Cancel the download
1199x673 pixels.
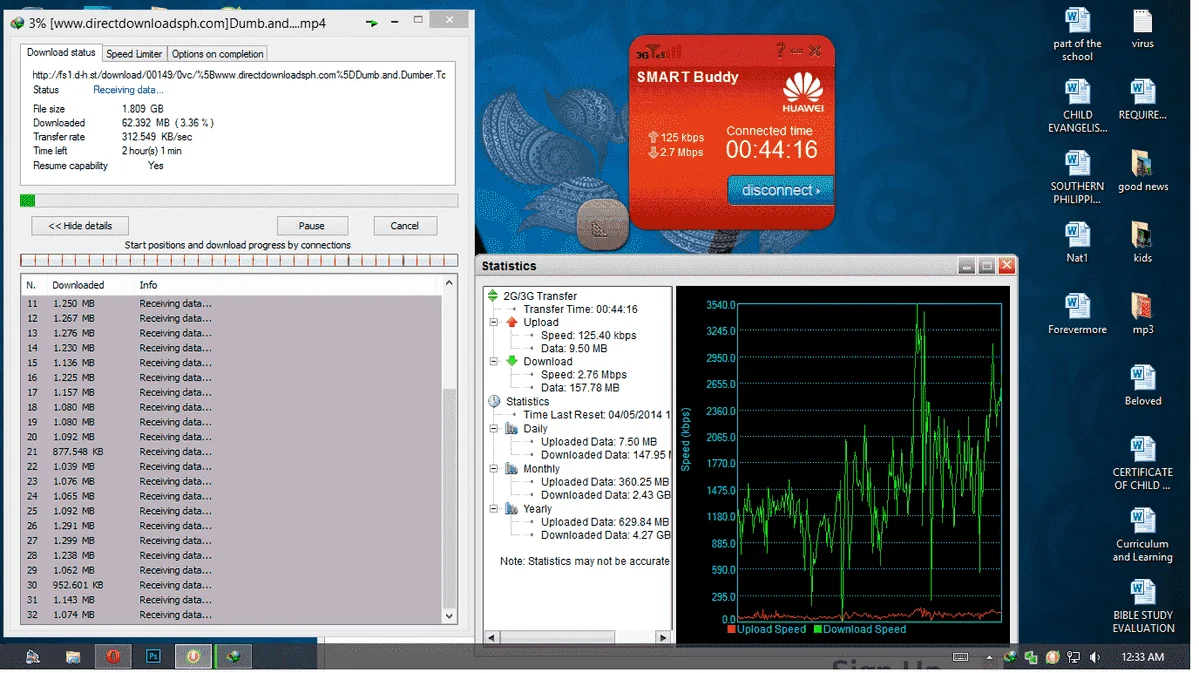click(405, 226)
